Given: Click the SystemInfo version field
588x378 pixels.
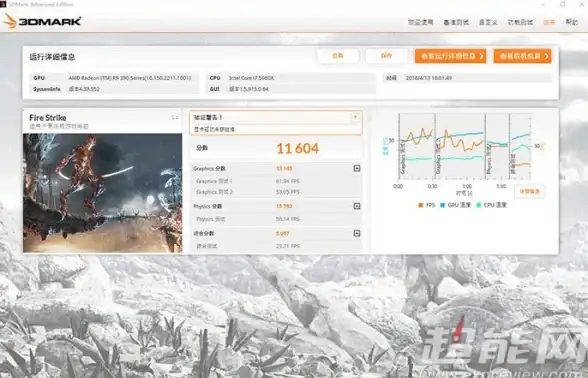Looking at the screenshot, I should coord(84,89).
